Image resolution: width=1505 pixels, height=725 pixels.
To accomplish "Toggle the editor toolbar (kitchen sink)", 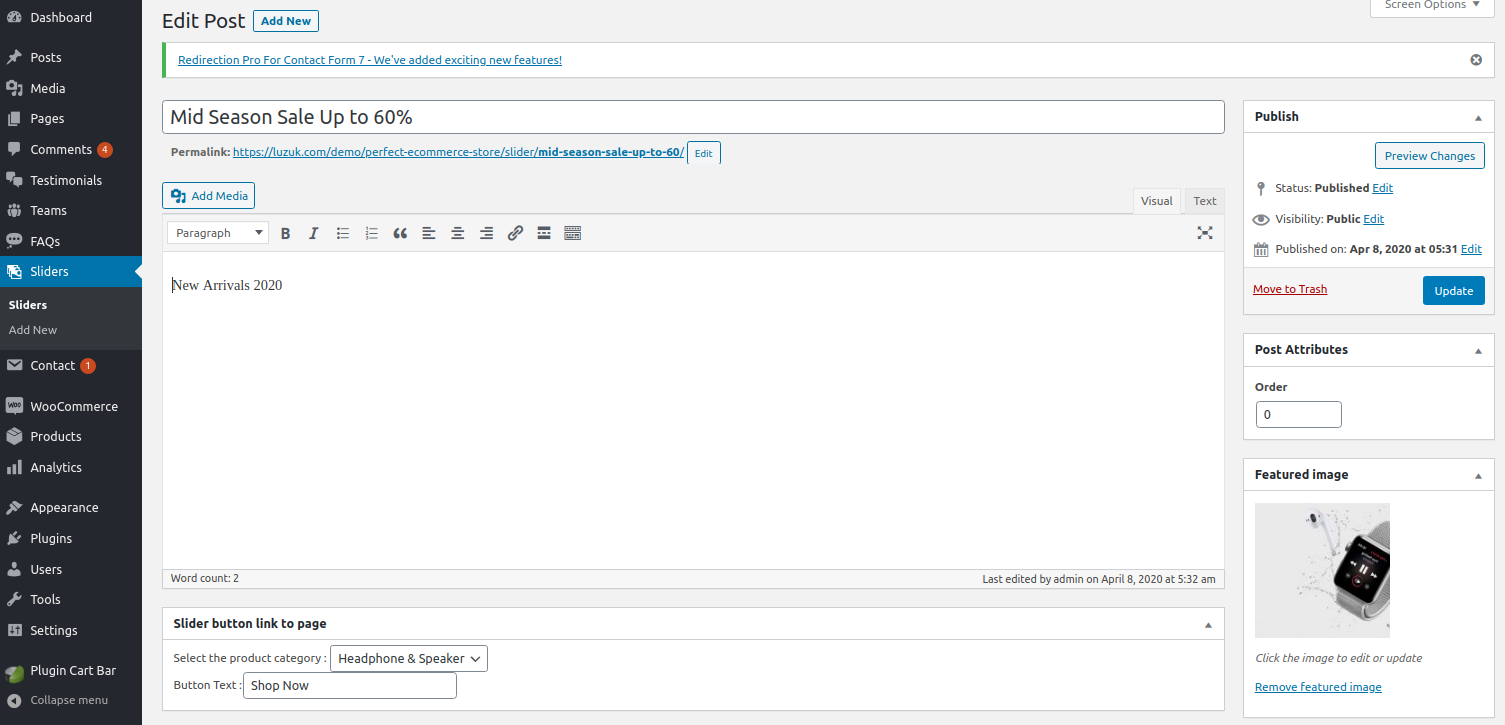I will pyautogui.click(x=573, y=233).
